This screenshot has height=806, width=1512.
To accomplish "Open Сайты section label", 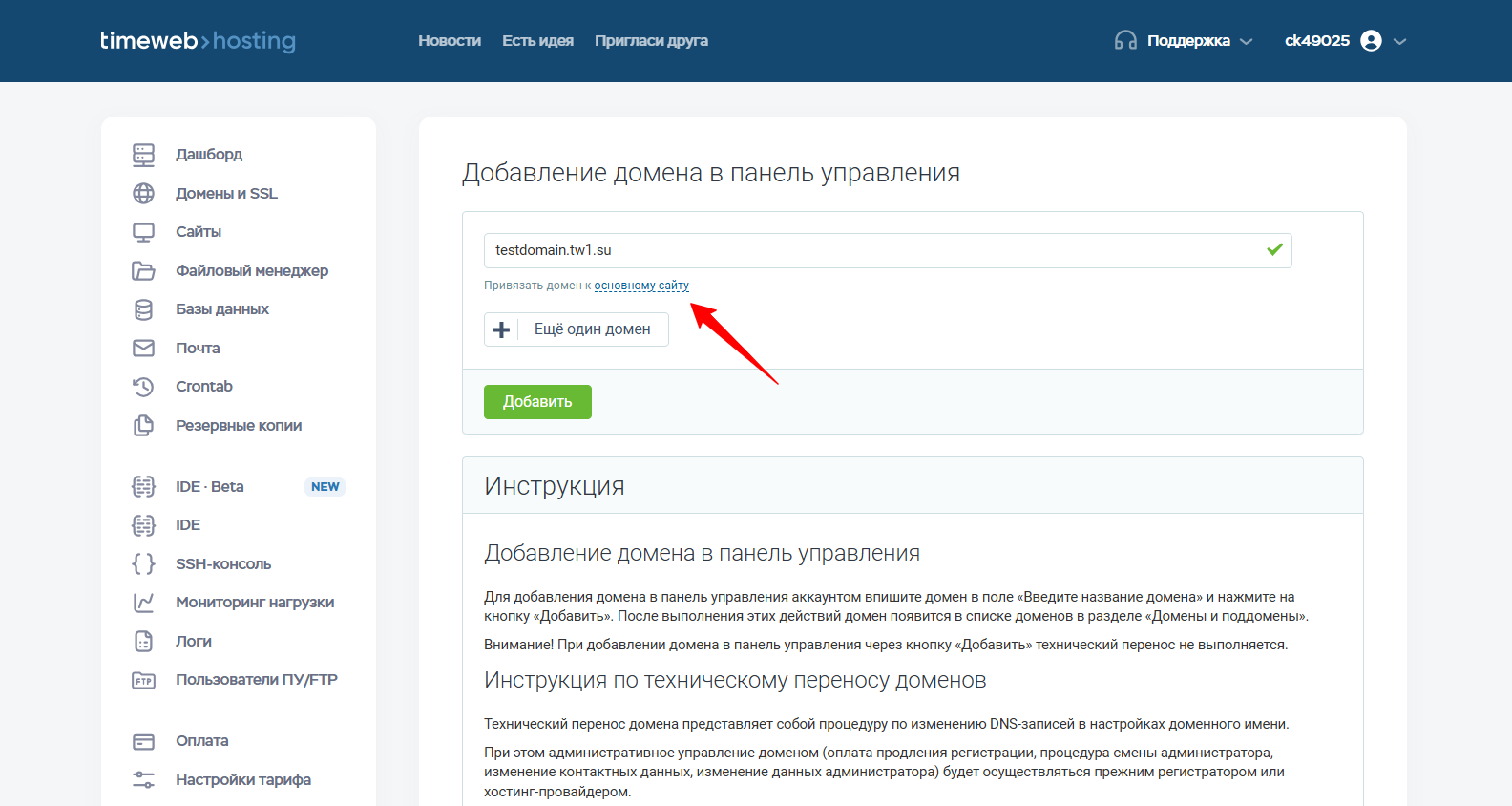I will point(199,232).
